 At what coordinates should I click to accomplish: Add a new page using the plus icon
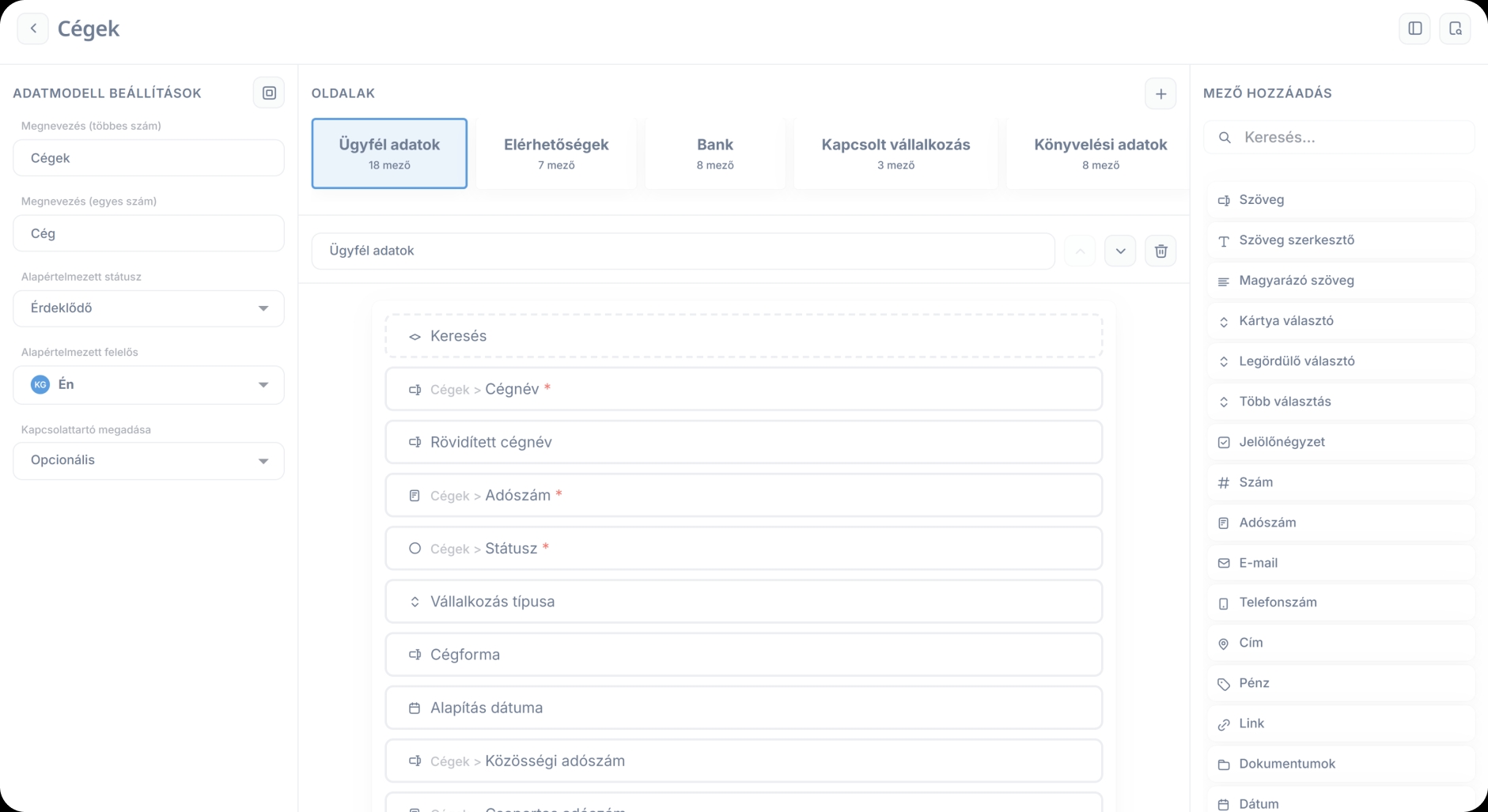click(1160, 93)
